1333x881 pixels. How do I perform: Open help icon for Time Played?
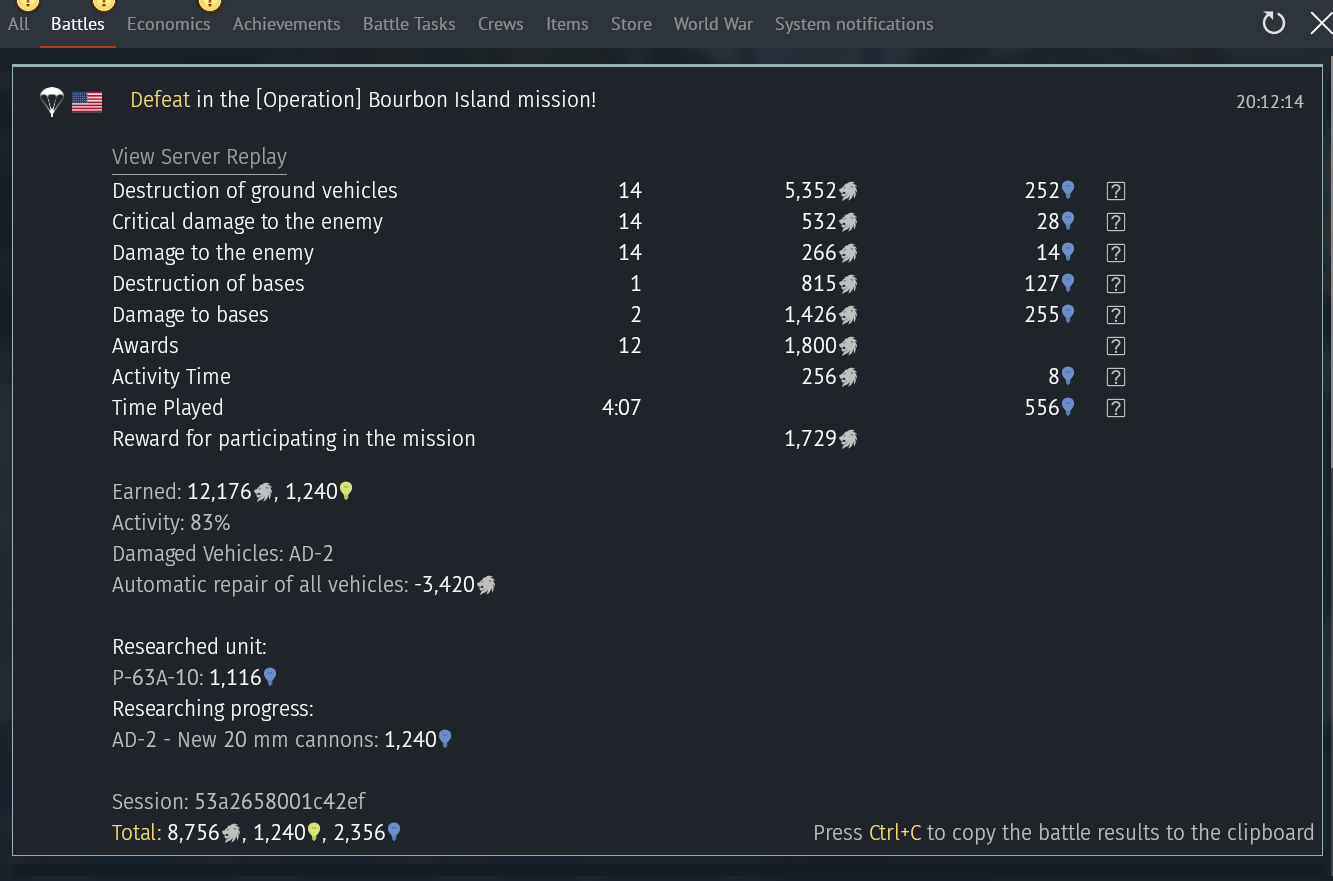[x=1116, y=408]
